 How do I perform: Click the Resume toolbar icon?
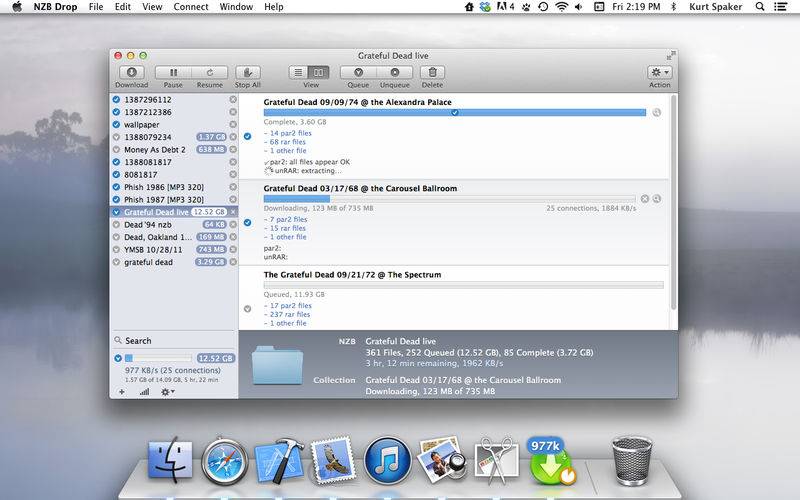(209, 72)
